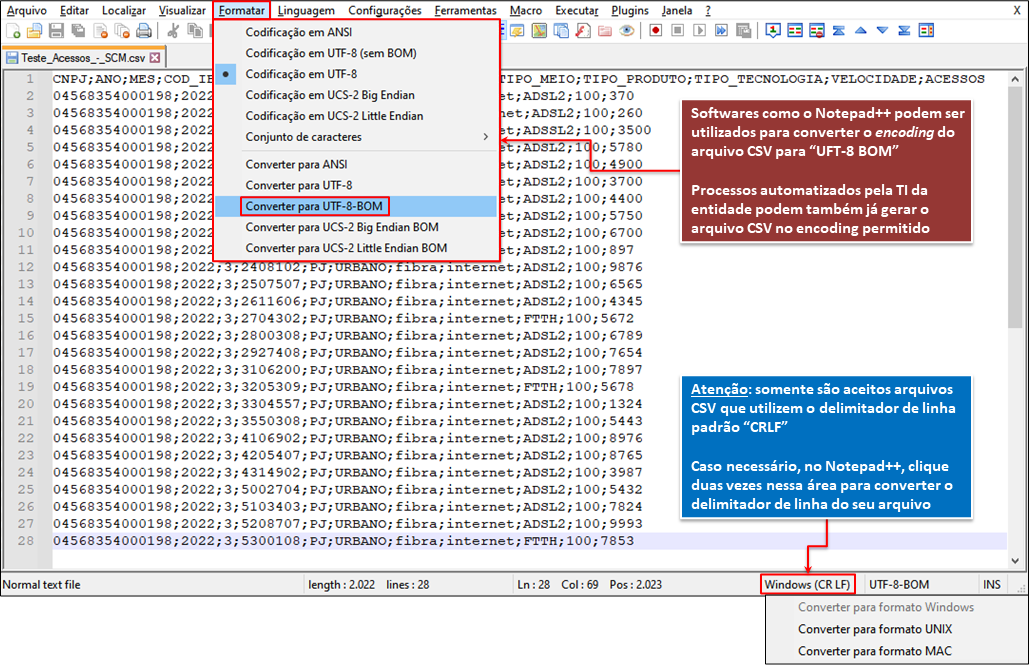Screen dimensions: 1029x665
Task: Toggle the INS insert mode indicator
Action: 991,584
